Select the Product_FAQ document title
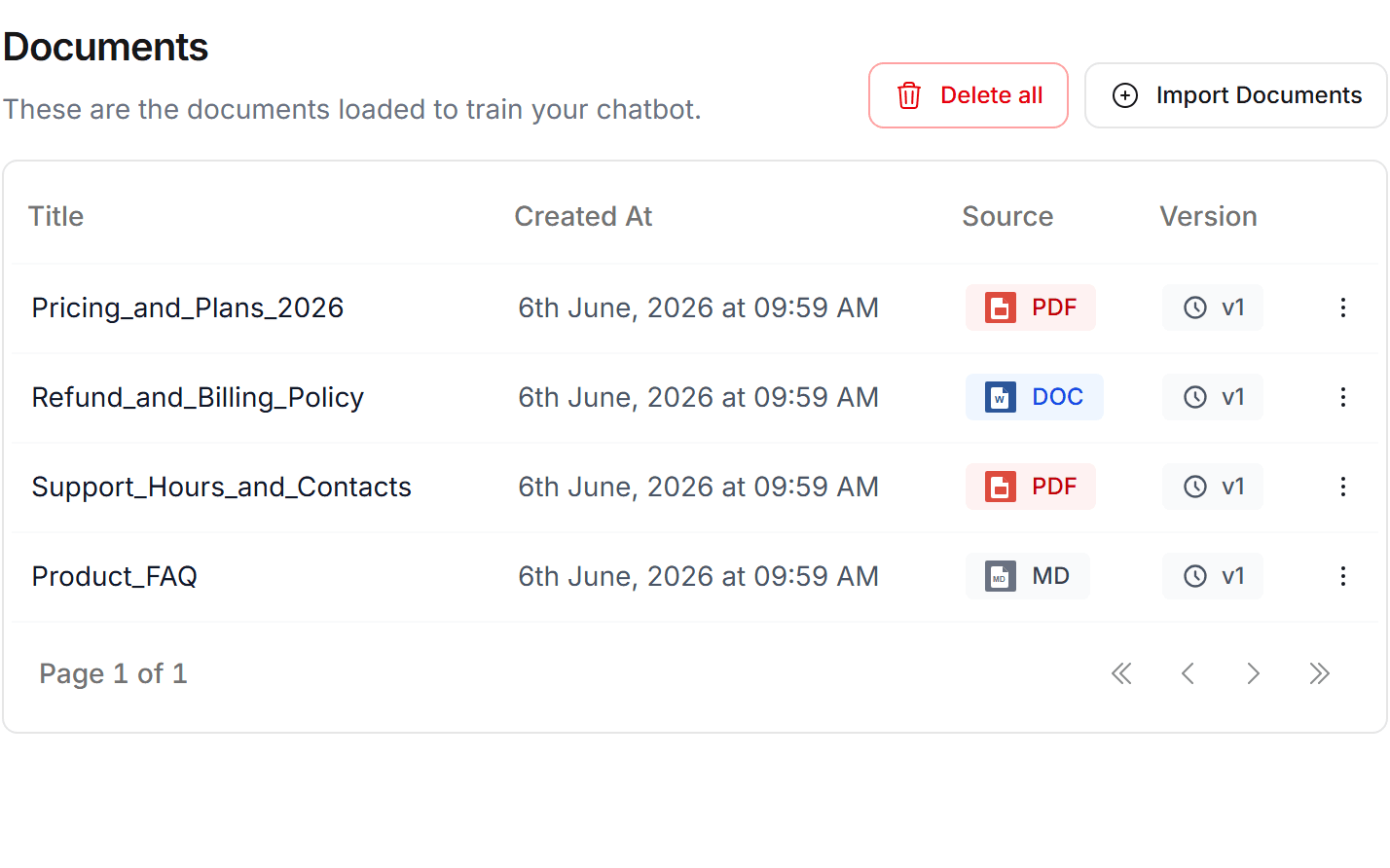Viewport: 1390px width, 868px height. click(115, 576)
